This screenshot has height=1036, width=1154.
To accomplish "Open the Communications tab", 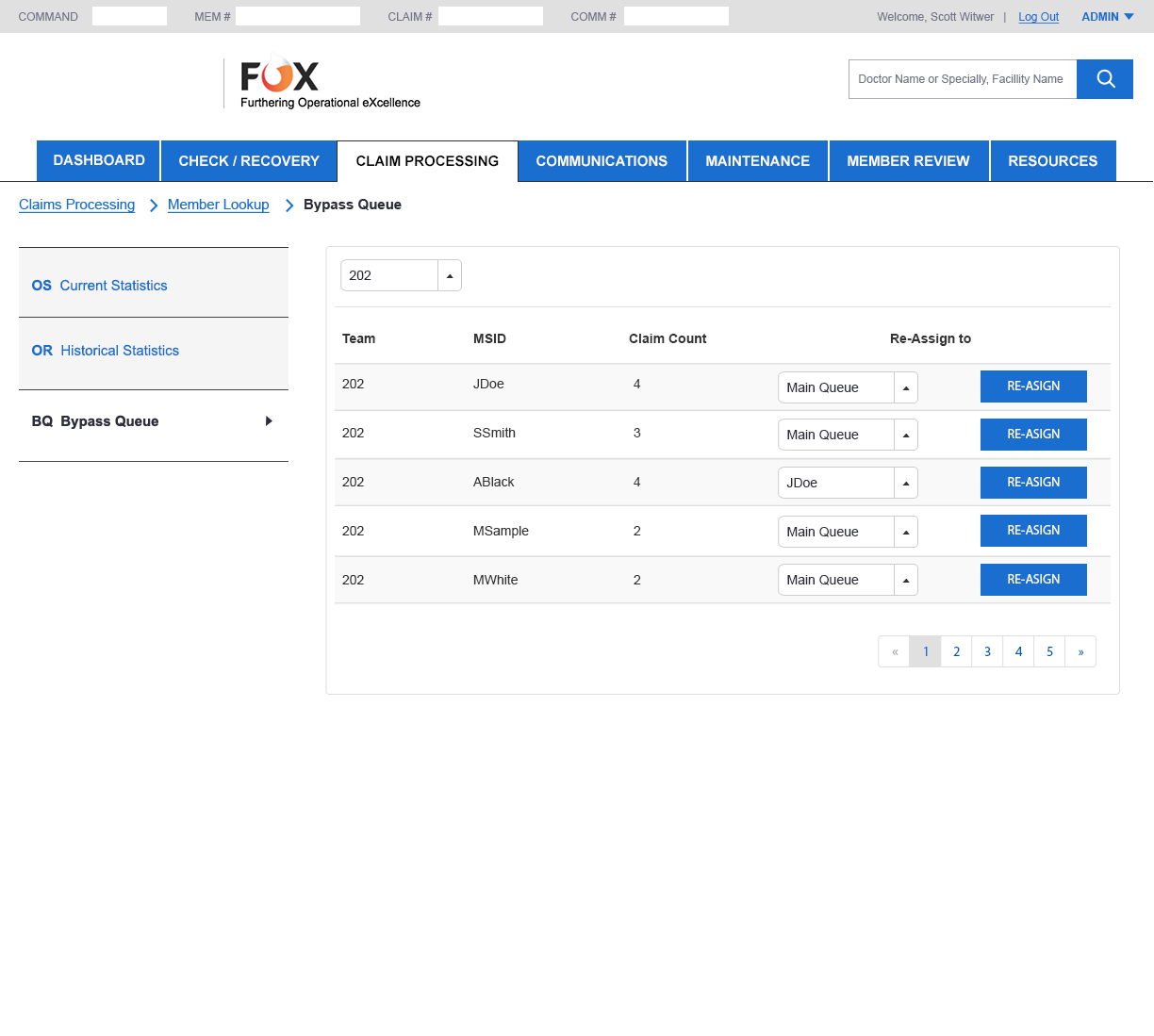I will pyautogui.click(x=602, y=161).
